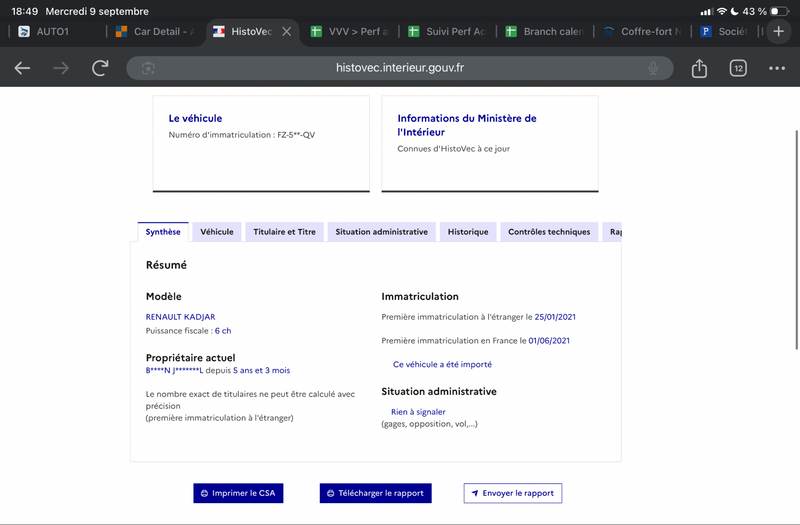
Task: Click the Imprimer le CSA button
Action: [x=238, y=493]
